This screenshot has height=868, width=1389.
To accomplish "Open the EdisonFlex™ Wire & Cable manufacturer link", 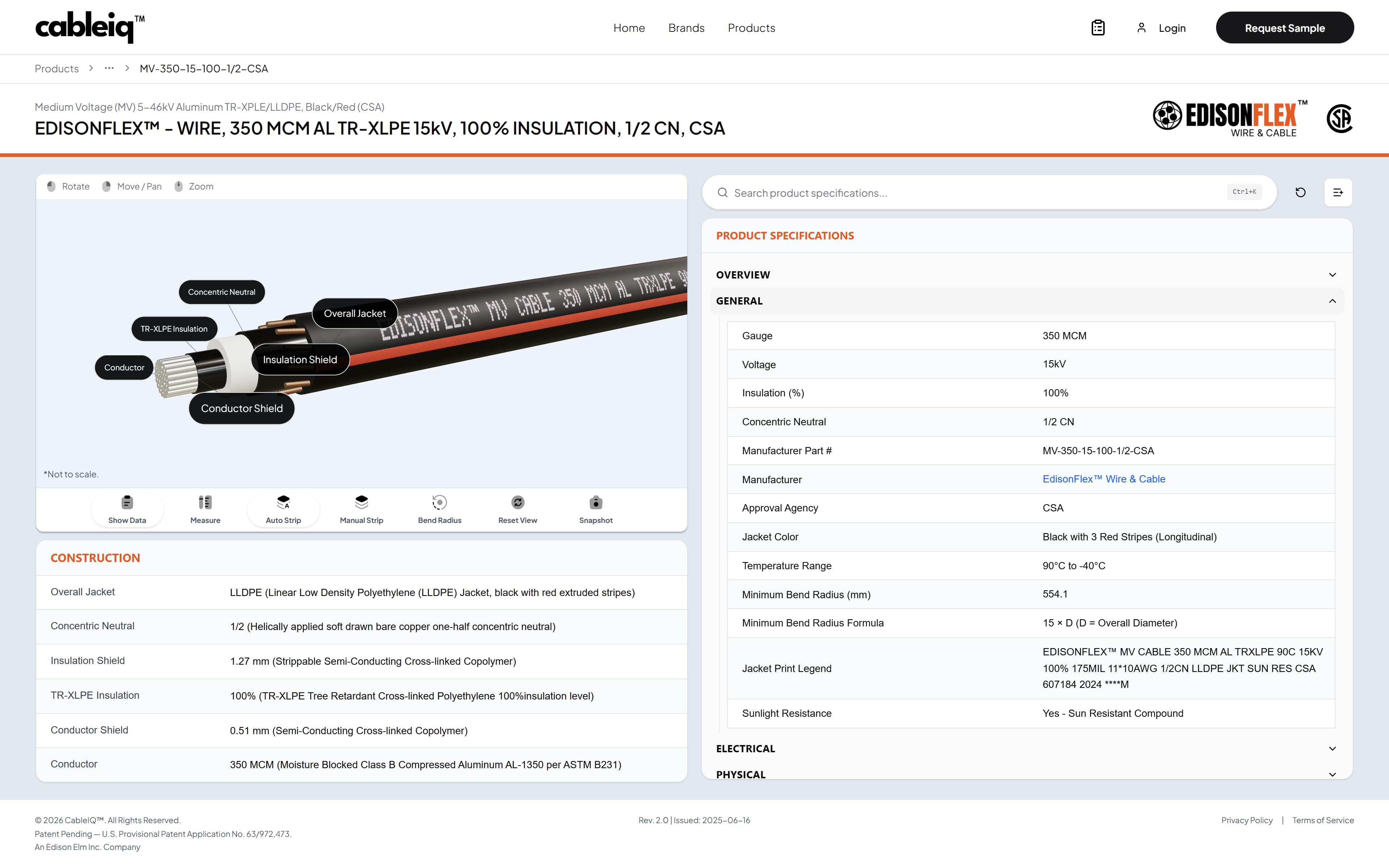I will point(1103,479).
